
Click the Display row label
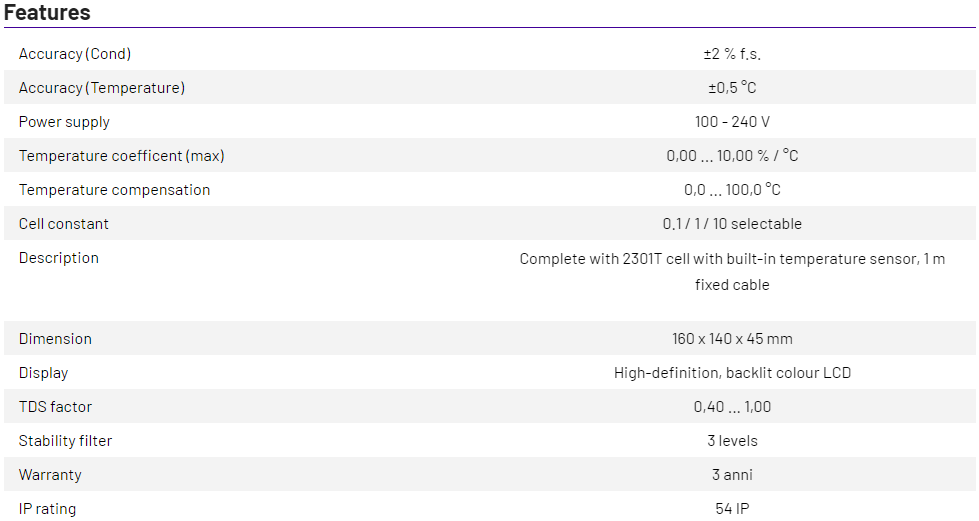pos(44,373)
